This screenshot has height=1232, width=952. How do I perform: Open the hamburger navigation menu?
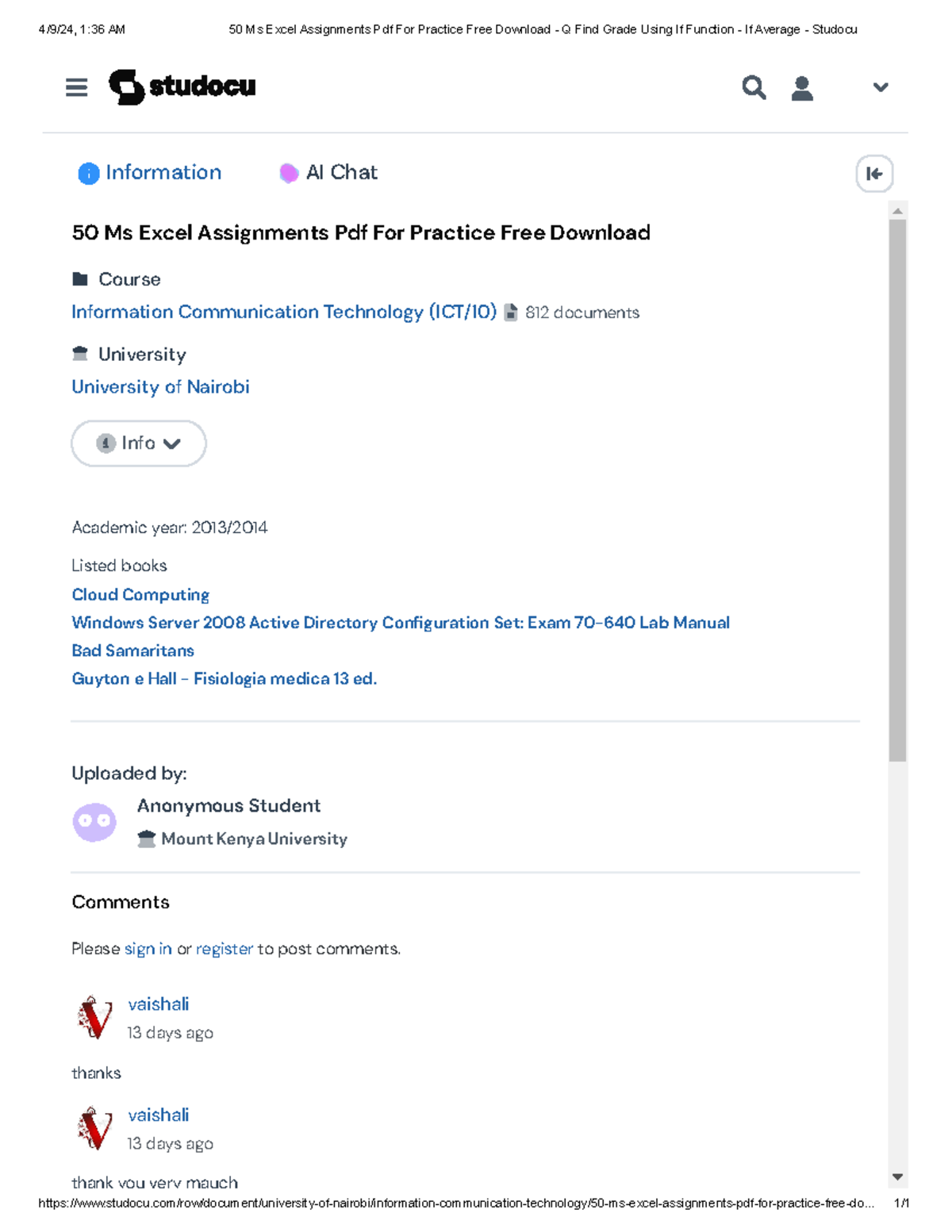point(76,87)
